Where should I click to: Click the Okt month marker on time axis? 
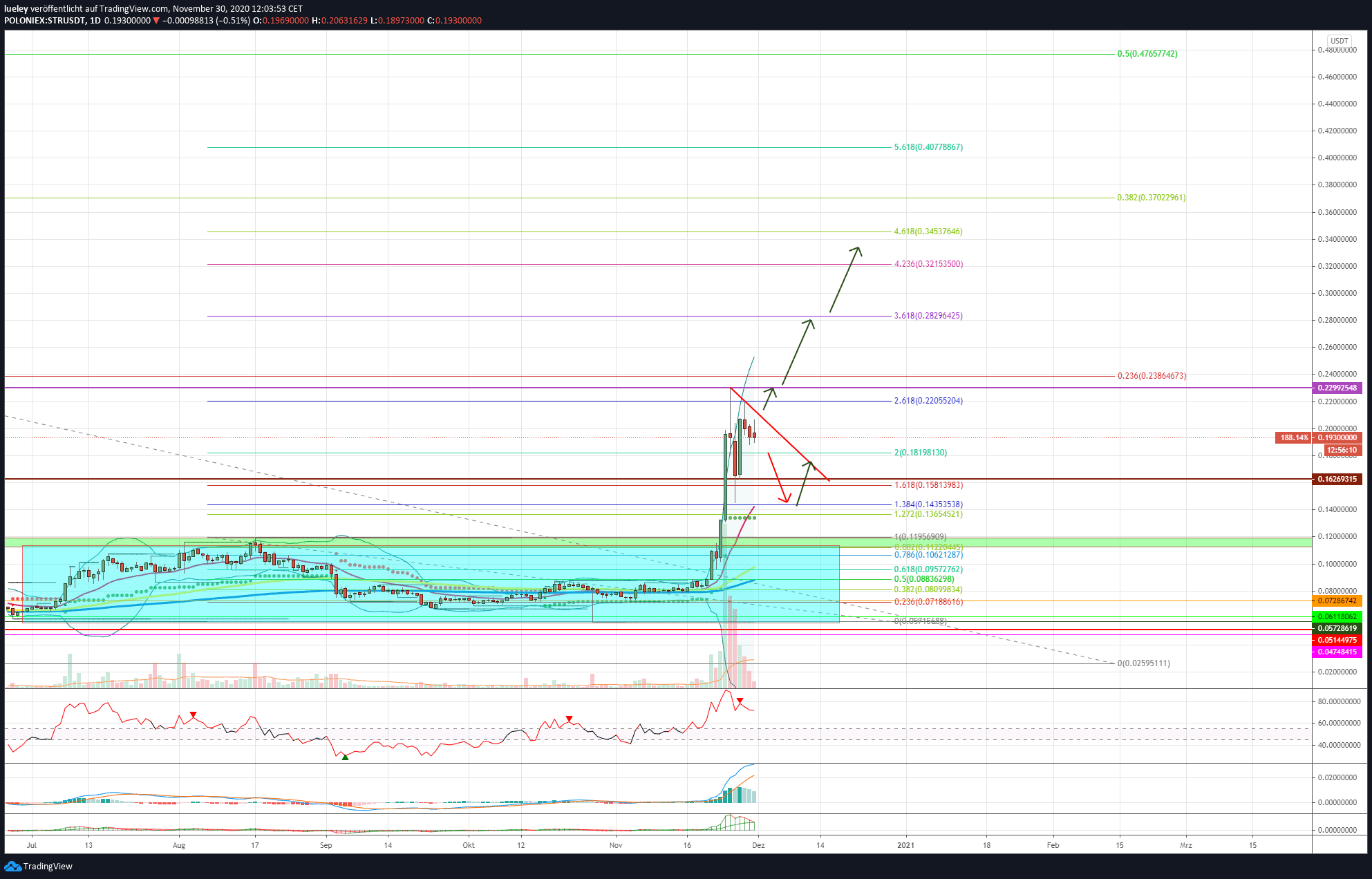(x=469, y=844)
